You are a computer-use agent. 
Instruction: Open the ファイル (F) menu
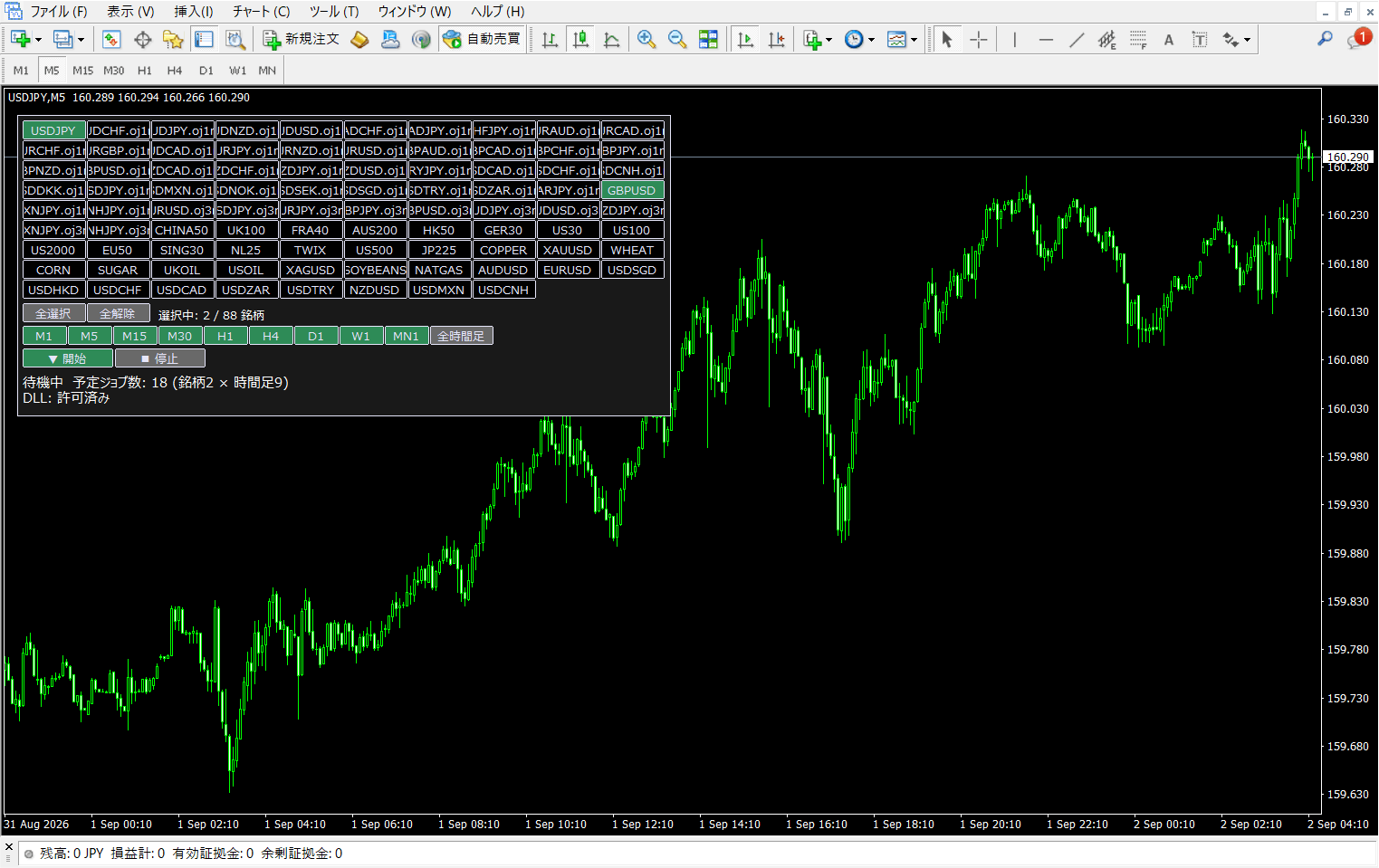point(59,12)
